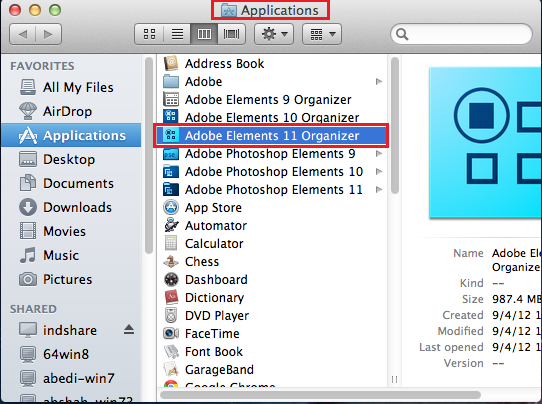Click the Chess app icon
Screen dimensions: 542x404
pos(171,261)
